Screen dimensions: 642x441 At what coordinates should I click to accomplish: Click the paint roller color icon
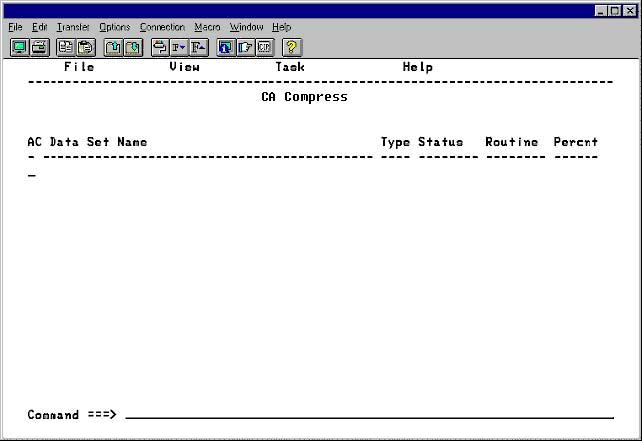pyautogui.click(x=160, y=47)
